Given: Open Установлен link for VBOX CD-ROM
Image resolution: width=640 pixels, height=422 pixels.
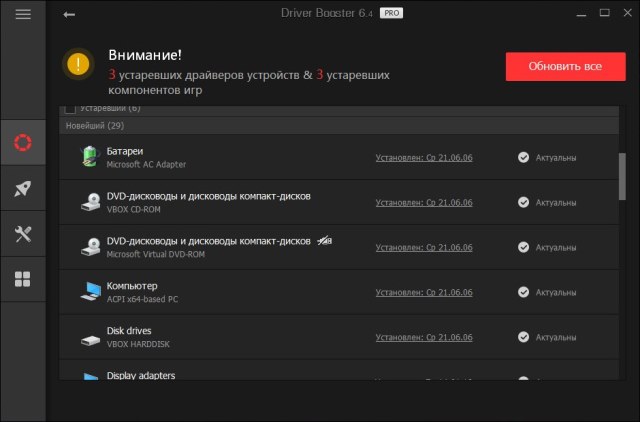Looking at the screenshot, I should click(x=423, y=202).
